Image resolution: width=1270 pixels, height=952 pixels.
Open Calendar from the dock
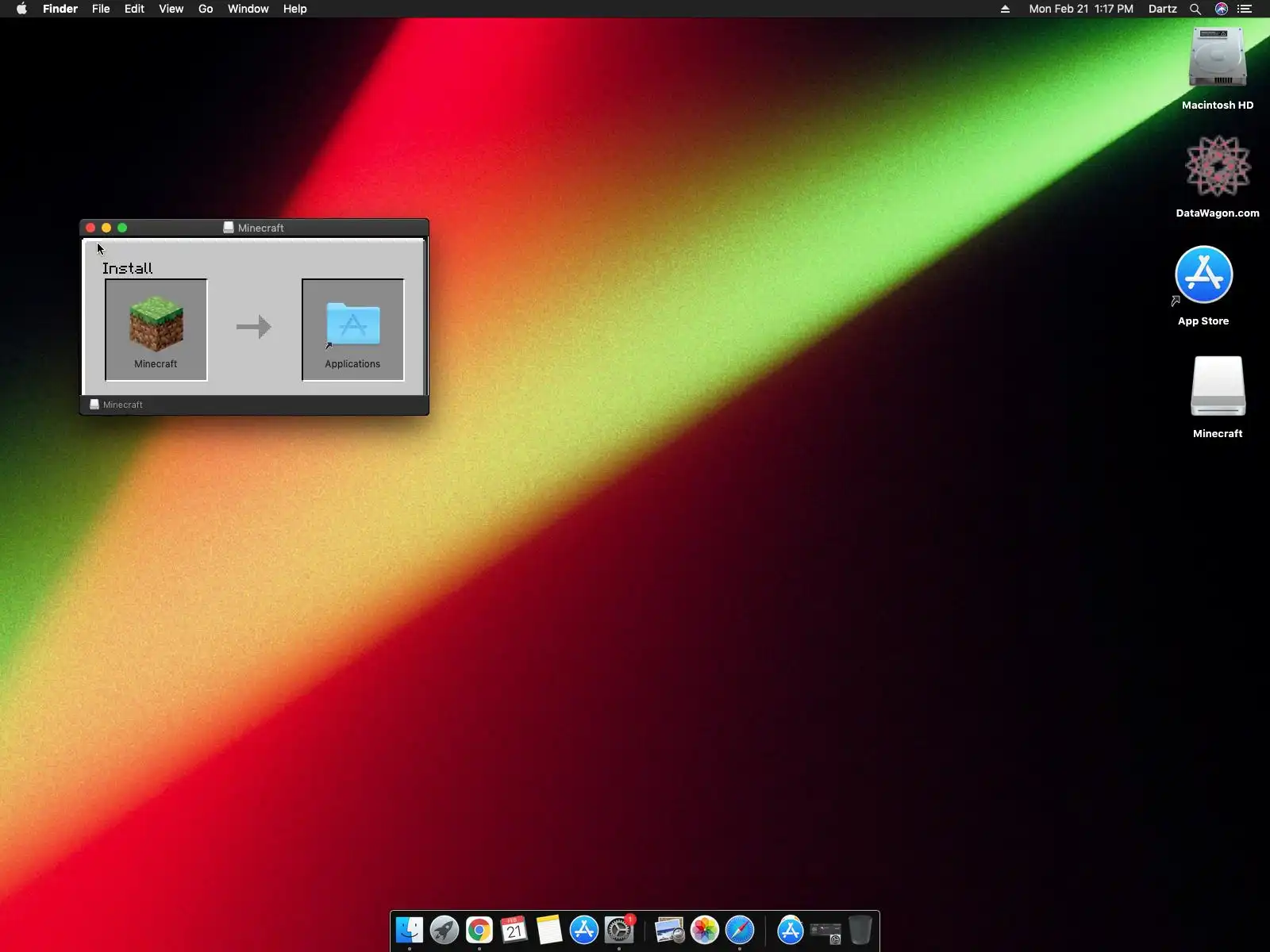coord(514,930)
